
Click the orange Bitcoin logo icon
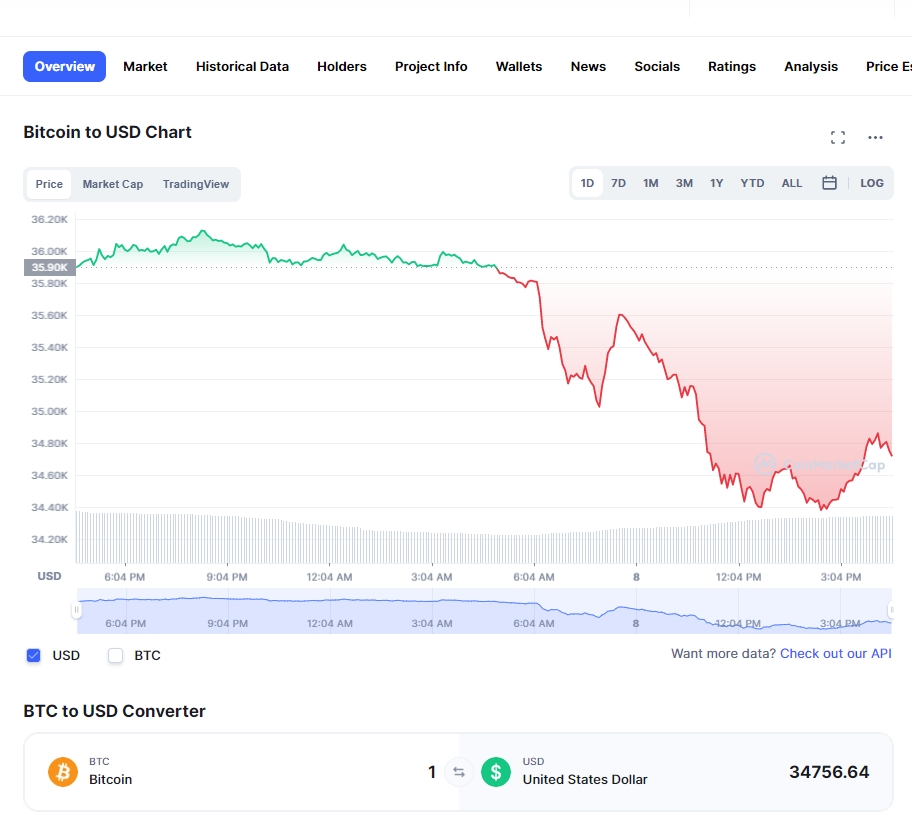(63, 772)
